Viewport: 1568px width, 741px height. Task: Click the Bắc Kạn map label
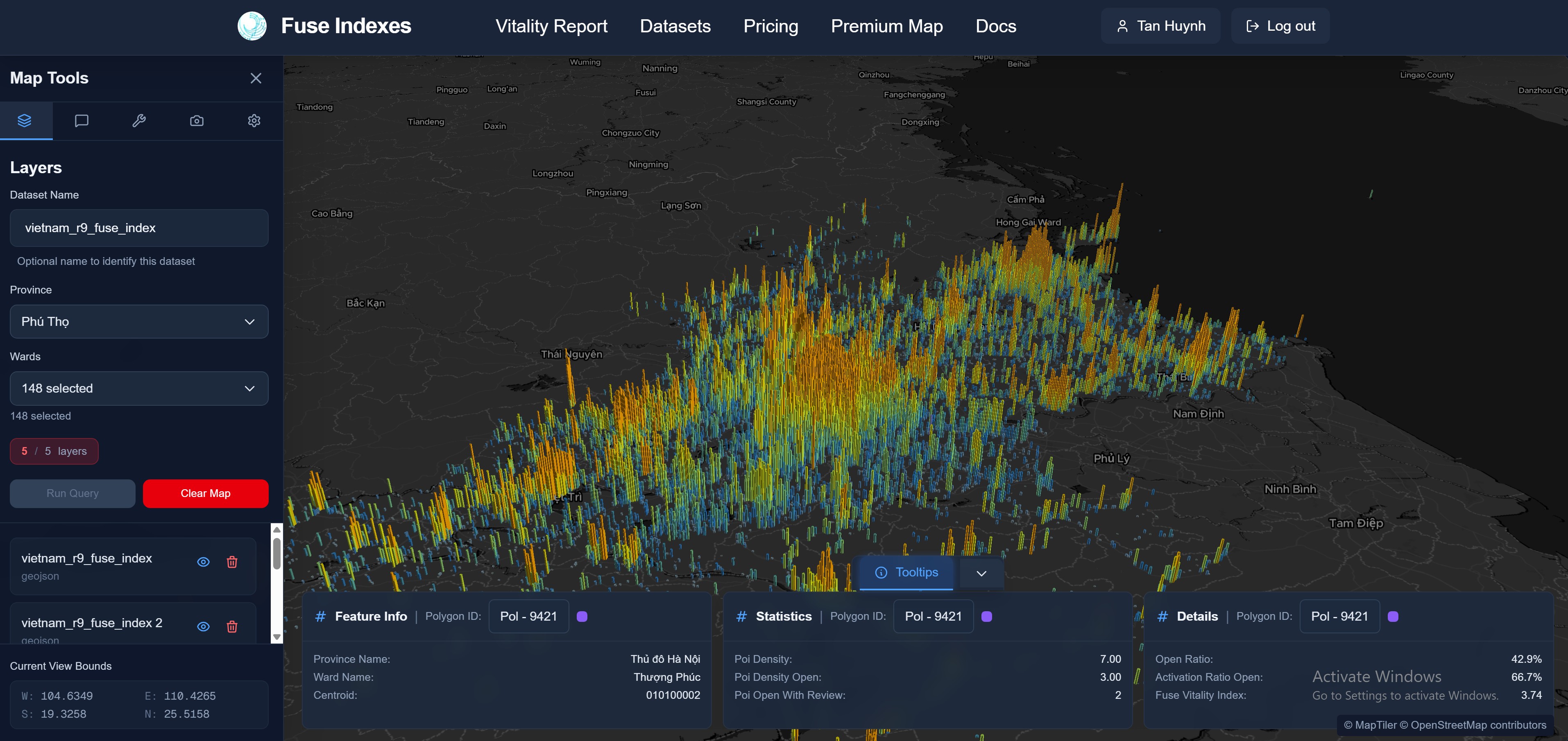[365, 303]
